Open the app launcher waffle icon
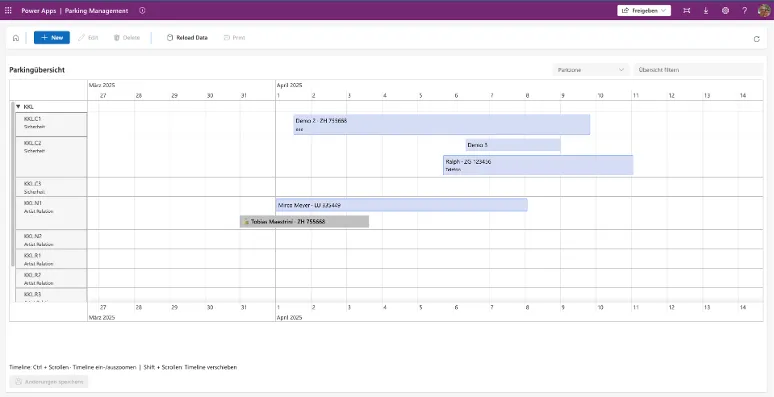Screen dimensions: 774x397 (8, 10)
